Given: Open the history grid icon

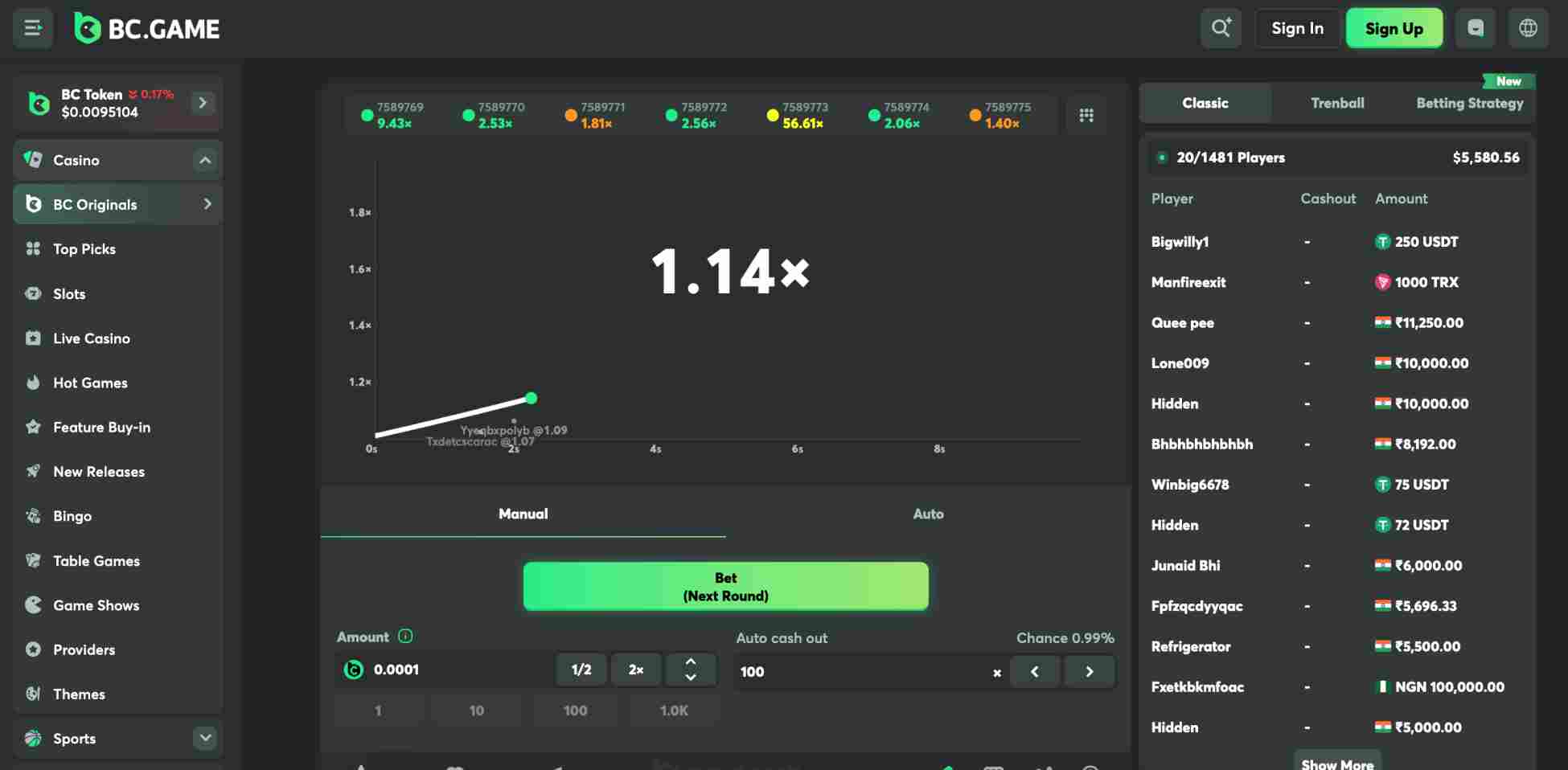Looking at the screenshot, I should tap(1086, 115).
